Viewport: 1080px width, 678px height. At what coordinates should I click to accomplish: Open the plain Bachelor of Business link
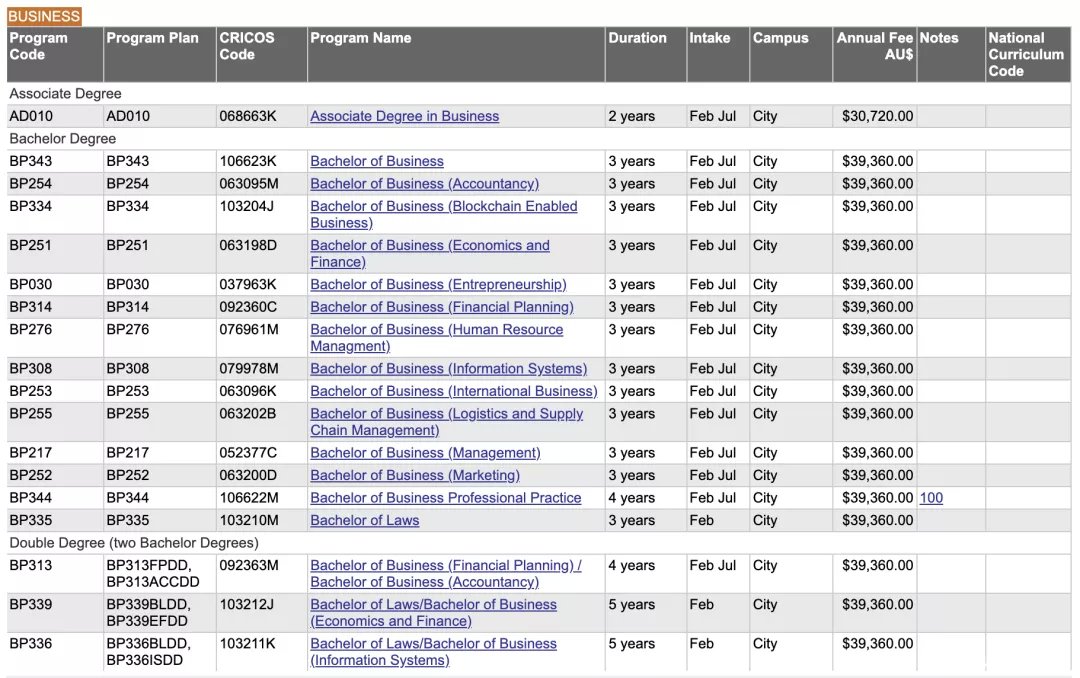(377, 161)
